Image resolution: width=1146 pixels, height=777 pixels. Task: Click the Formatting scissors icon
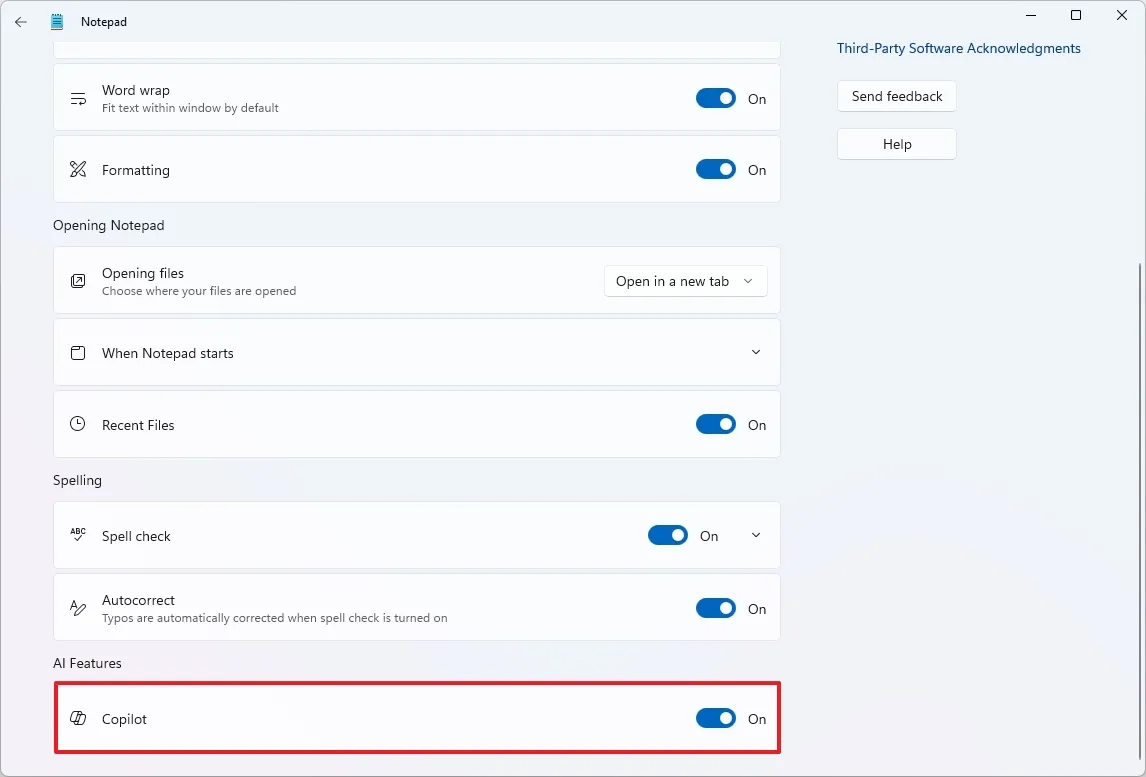78,169
